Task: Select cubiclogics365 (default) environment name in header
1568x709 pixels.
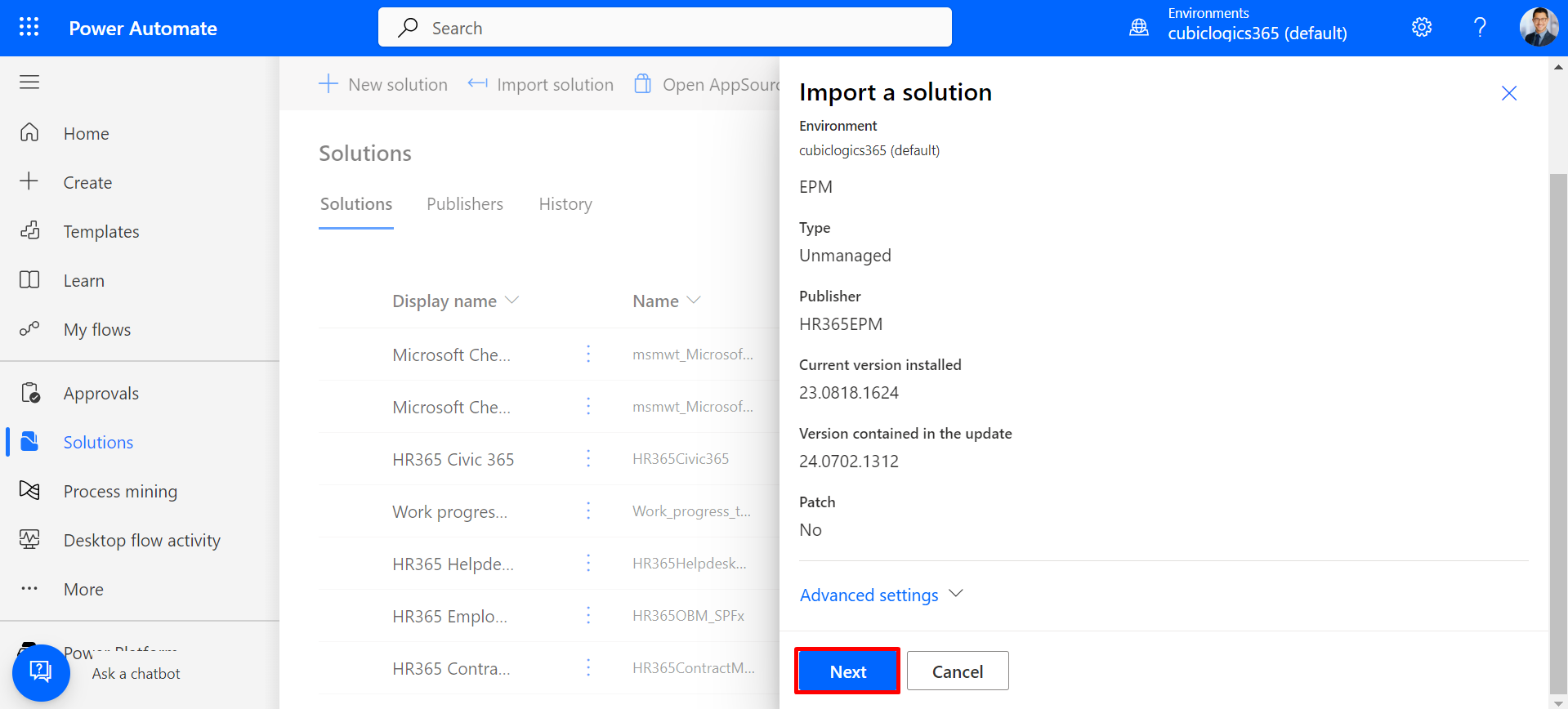Action: tap(1258, 33)
